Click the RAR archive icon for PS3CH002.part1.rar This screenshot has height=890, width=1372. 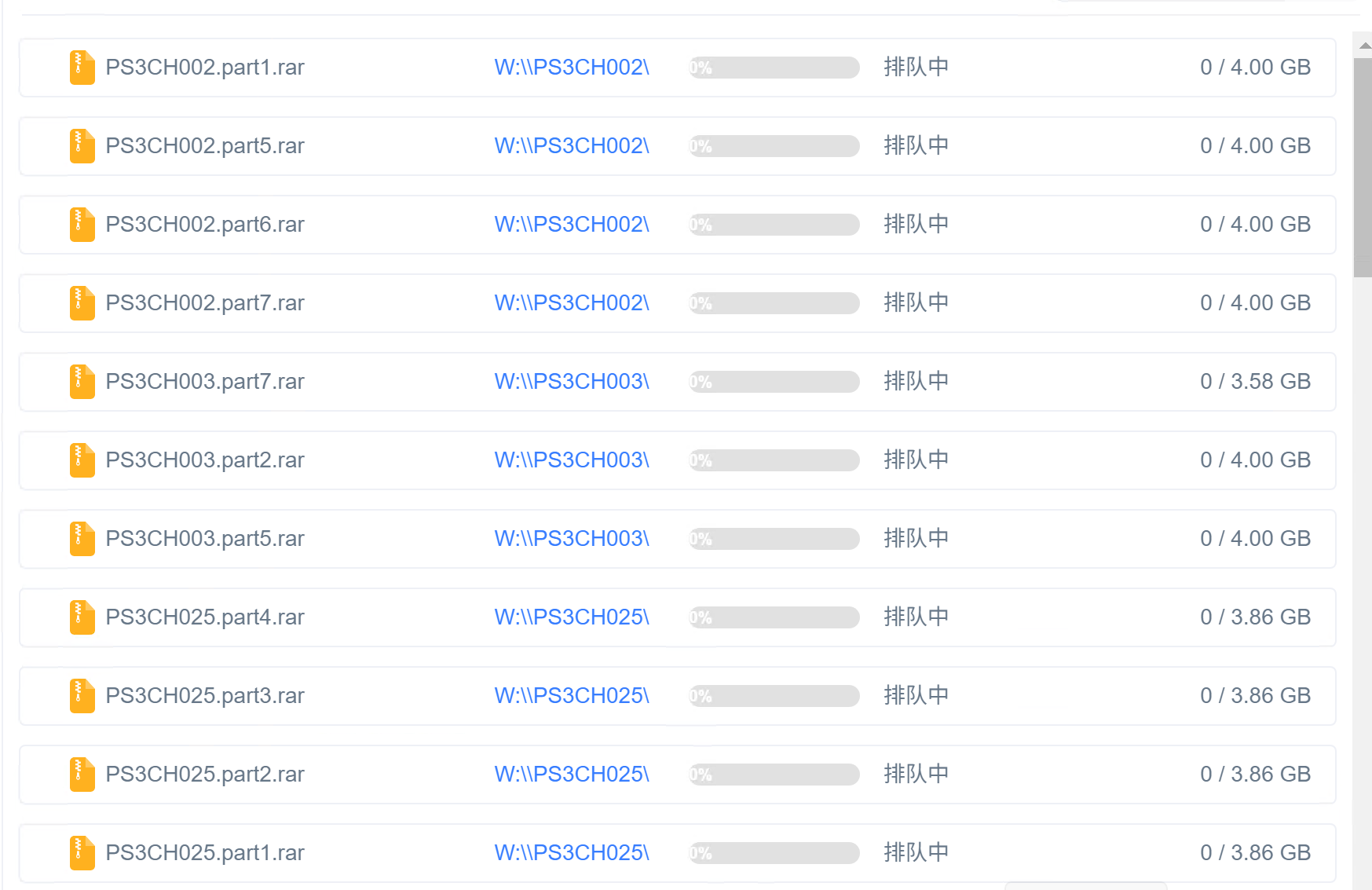pyautogui.click(x=81, y=68)
